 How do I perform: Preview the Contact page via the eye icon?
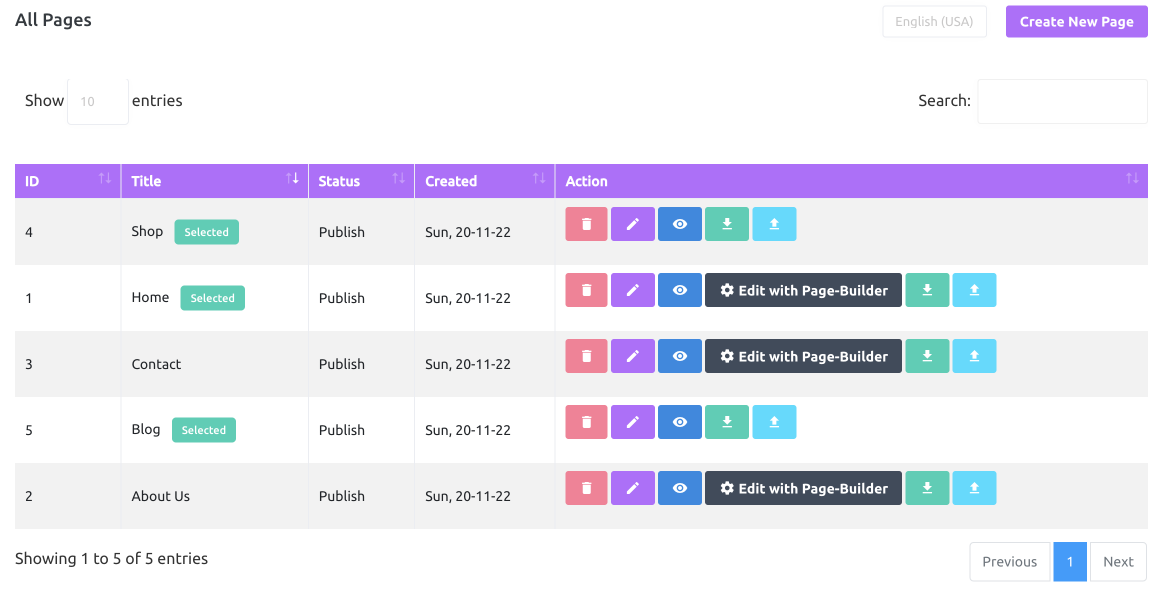[x=680, y=355]
